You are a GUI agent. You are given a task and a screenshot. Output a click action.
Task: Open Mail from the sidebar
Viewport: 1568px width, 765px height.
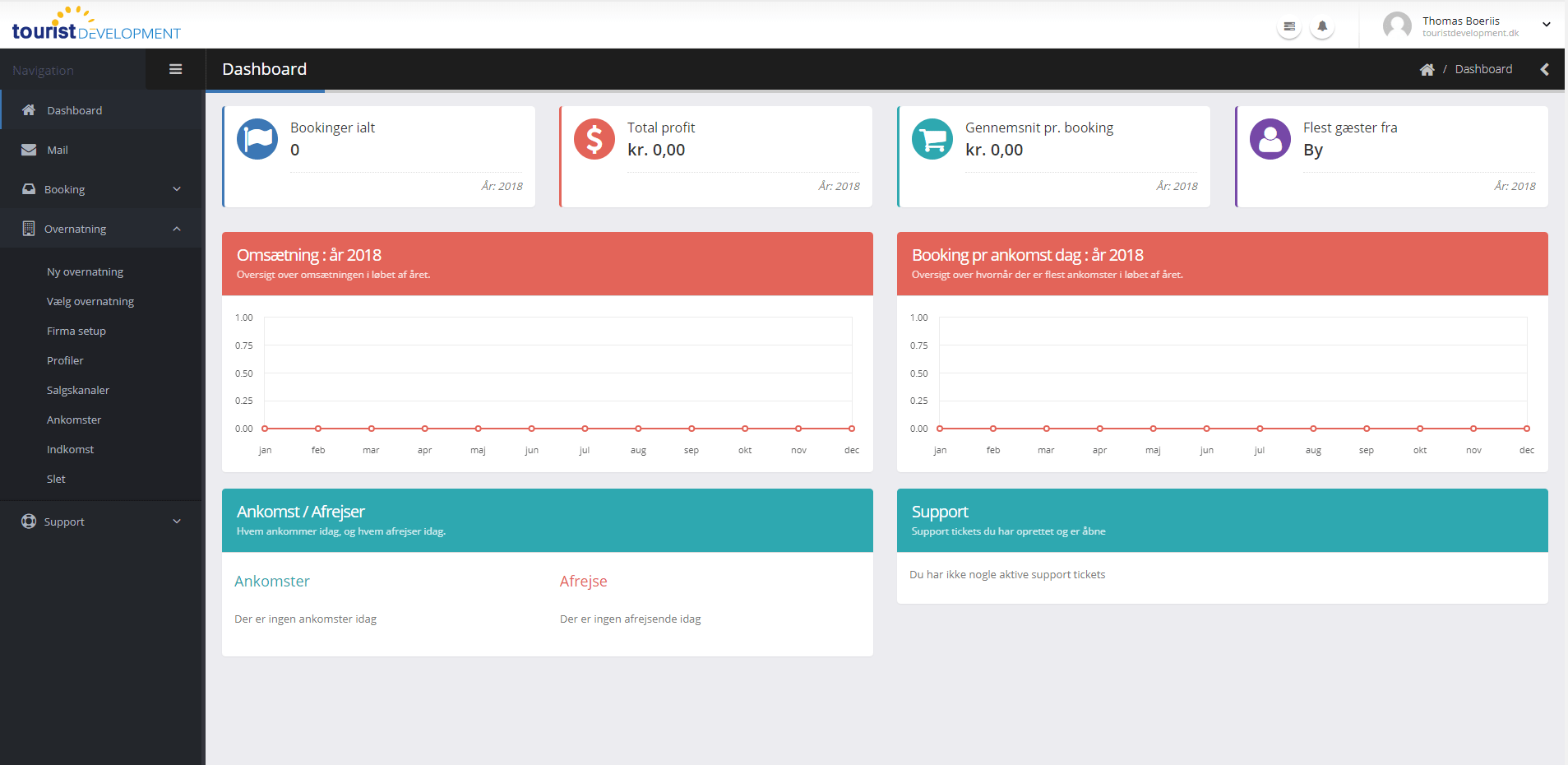pos(58,150)
